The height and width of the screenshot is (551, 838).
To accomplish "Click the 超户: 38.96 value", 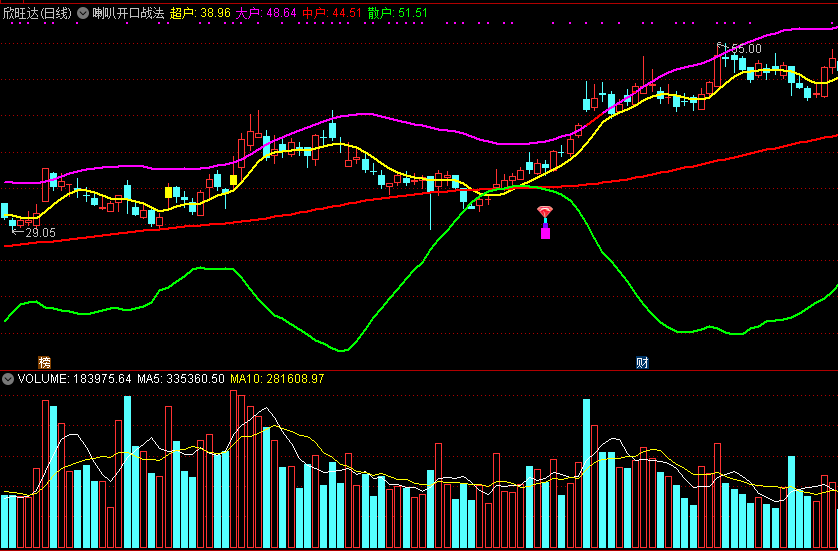I will click(x=200, y=13).
